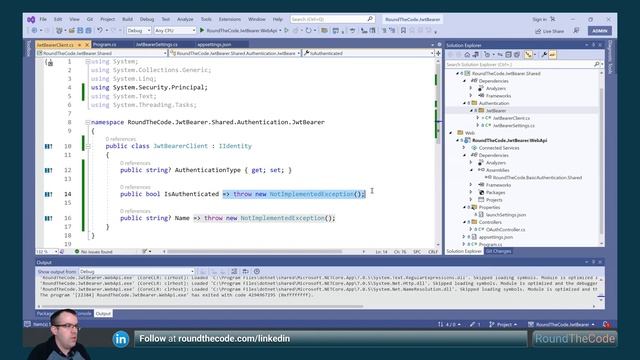Click the search magnifier in the title bar
640x360 pixels.
click(370, 19)
